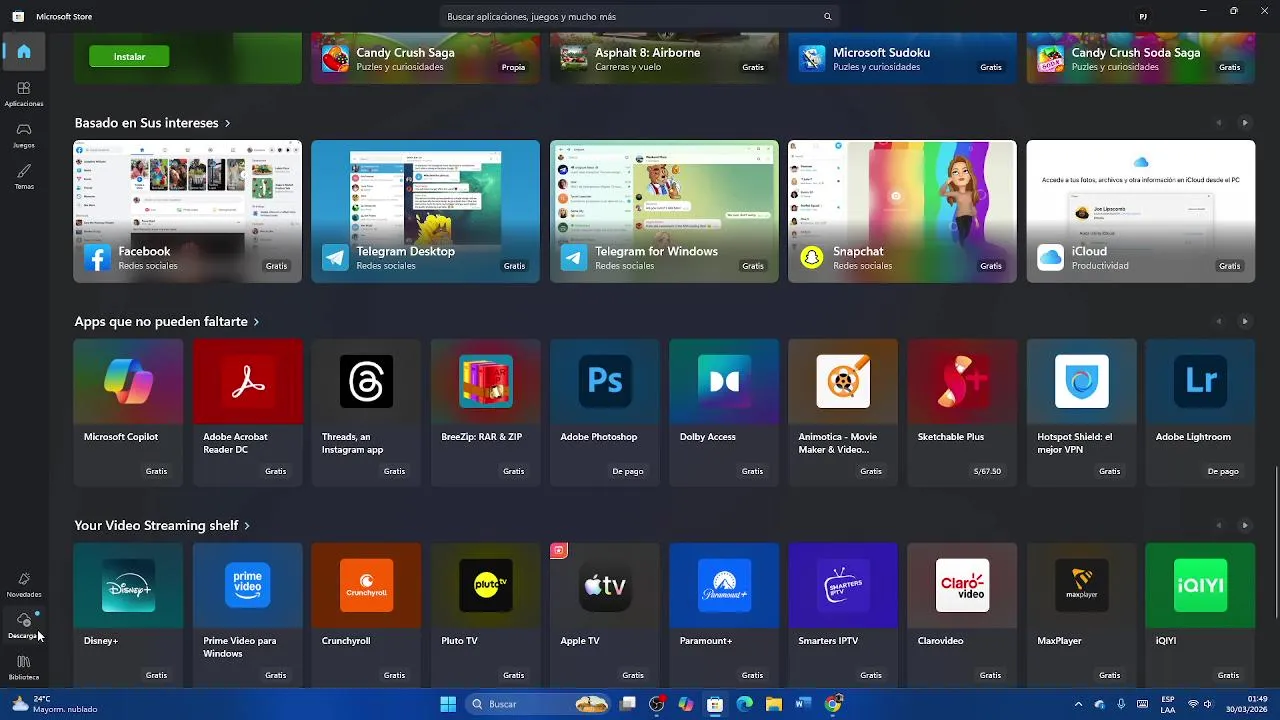
Task: Open the Adobe Lightroom tile
Action: pyautogui.click(x=1200, y=412)
